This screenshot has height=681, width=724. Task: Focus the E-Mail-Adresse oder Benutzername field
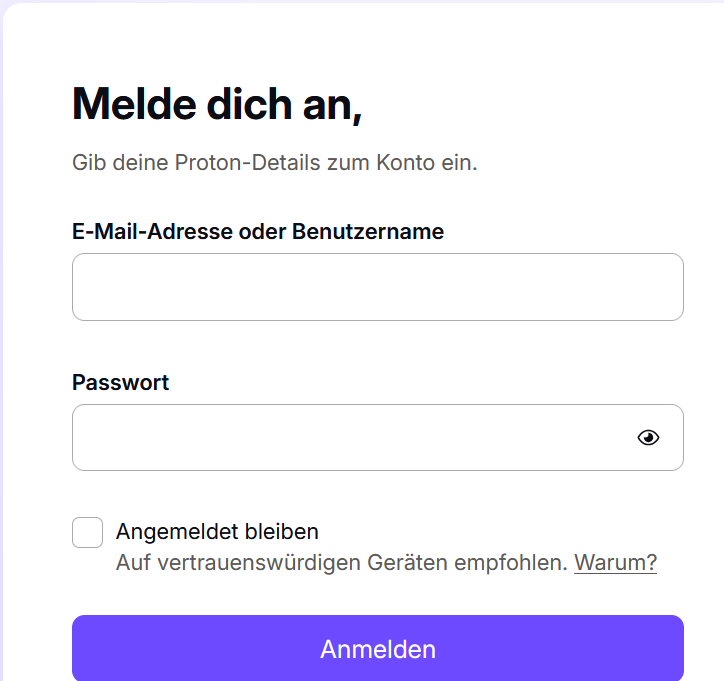377,287
